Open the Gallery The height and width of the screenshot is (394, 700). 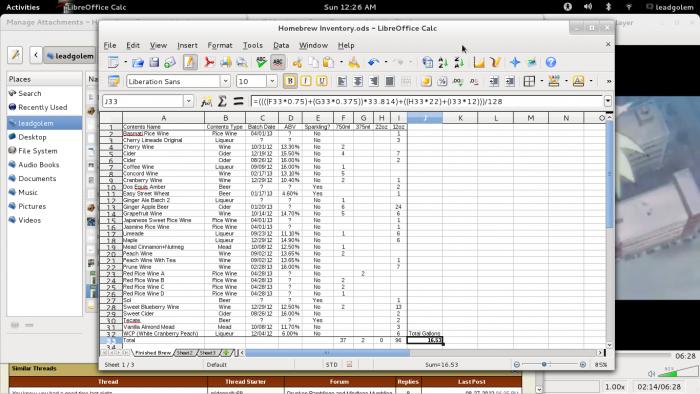coord(531,62)
